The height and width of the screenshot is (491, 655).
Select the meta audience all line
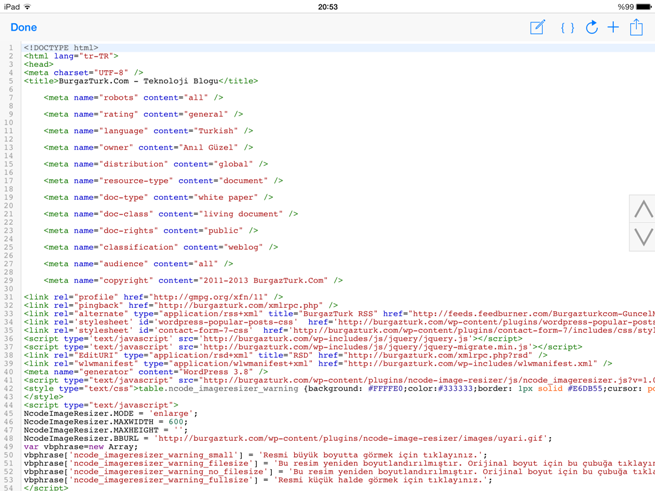(x=138, y=264)
